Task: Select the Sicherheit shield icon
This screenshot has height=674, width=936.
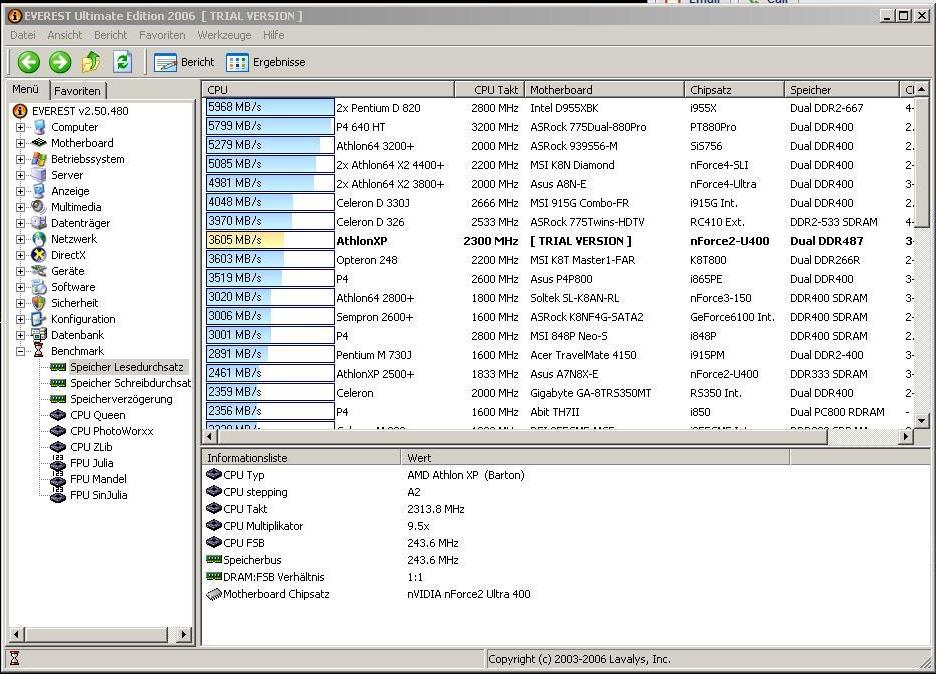Action: pos(39,303)
